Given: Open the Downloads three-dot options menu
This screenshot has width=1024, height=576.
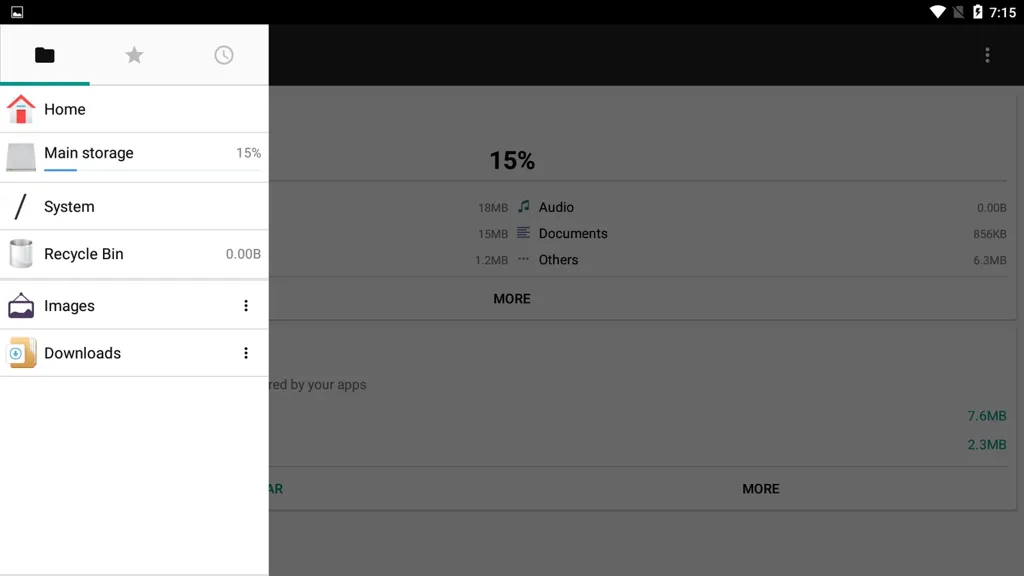Looking at the screenshot, I should [246, 353].
